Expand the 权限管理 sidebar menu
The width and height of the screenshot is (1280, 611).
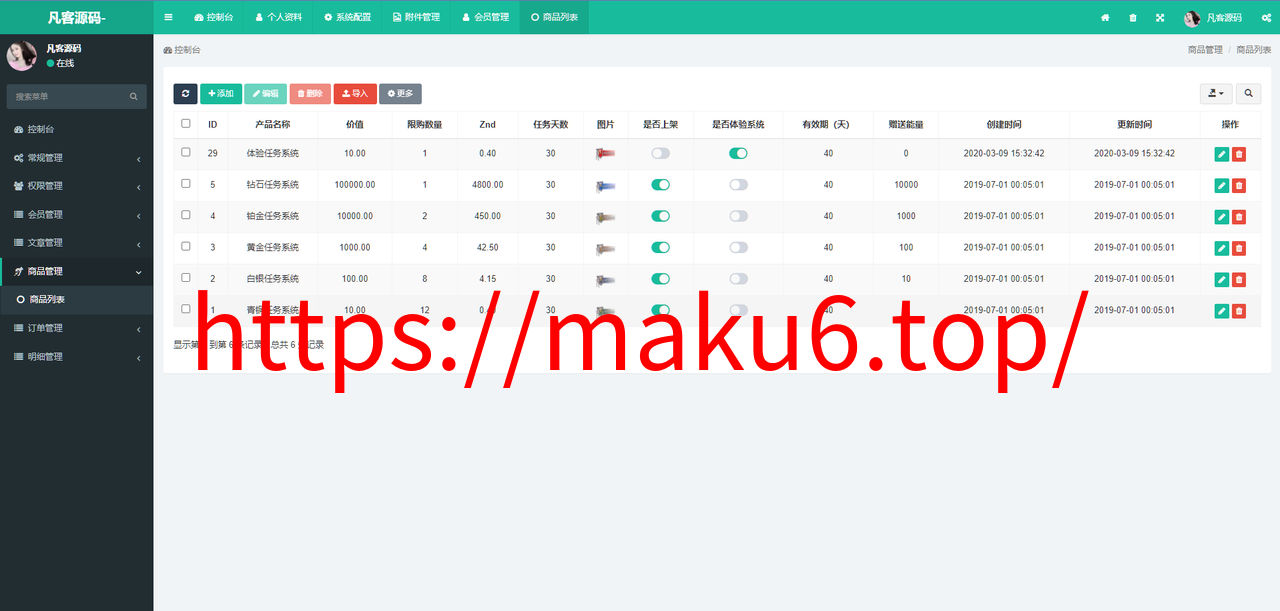click(76, 186)
